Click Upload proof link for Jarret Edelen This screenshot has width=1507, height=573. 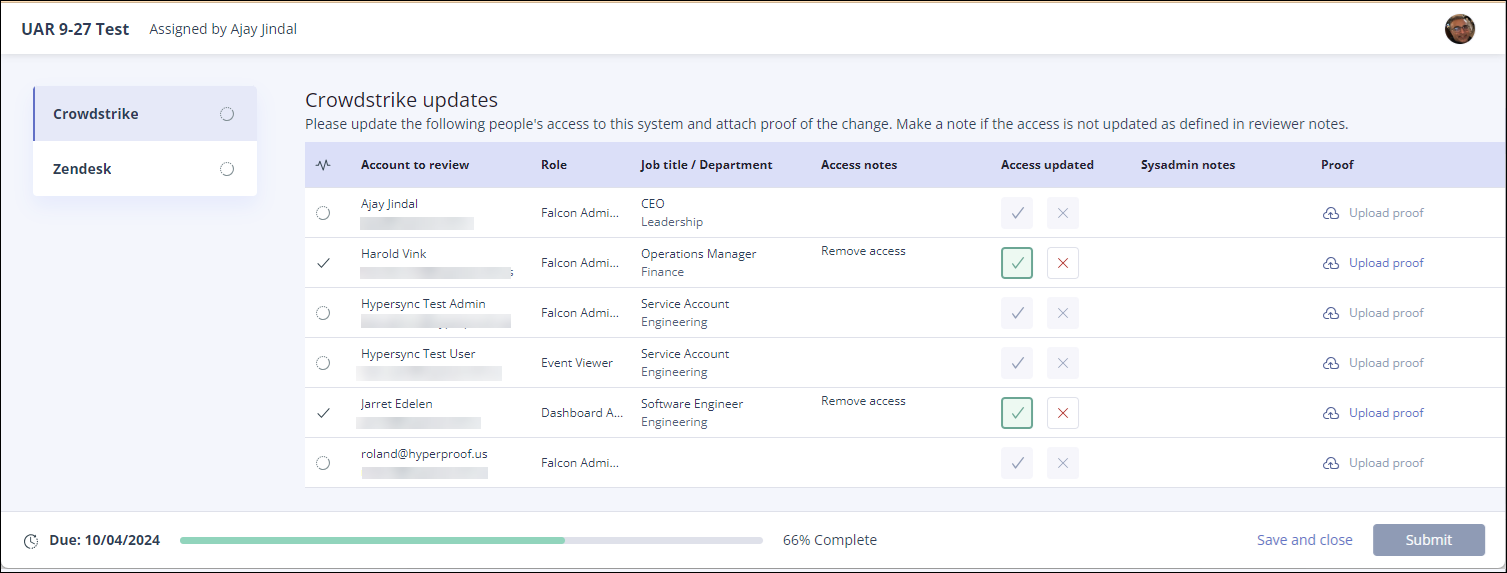(x=1386, y=413)
